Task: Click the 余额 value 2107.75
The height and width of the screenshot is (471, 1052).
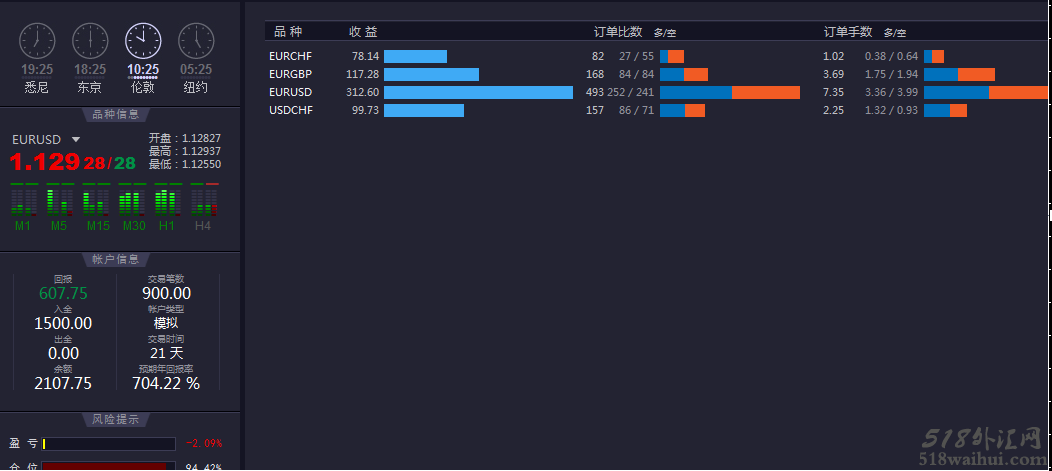Action: click(63, 383)
